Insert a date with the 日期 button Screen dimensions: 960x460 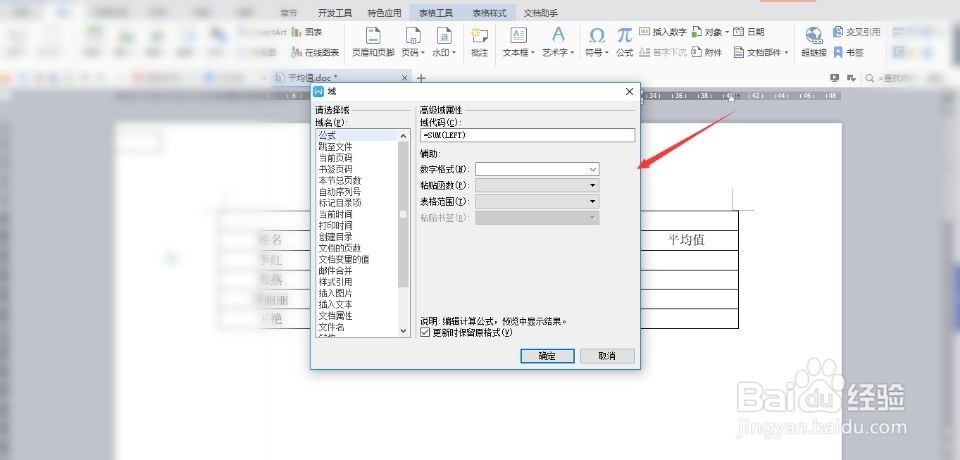coord(749,32)
